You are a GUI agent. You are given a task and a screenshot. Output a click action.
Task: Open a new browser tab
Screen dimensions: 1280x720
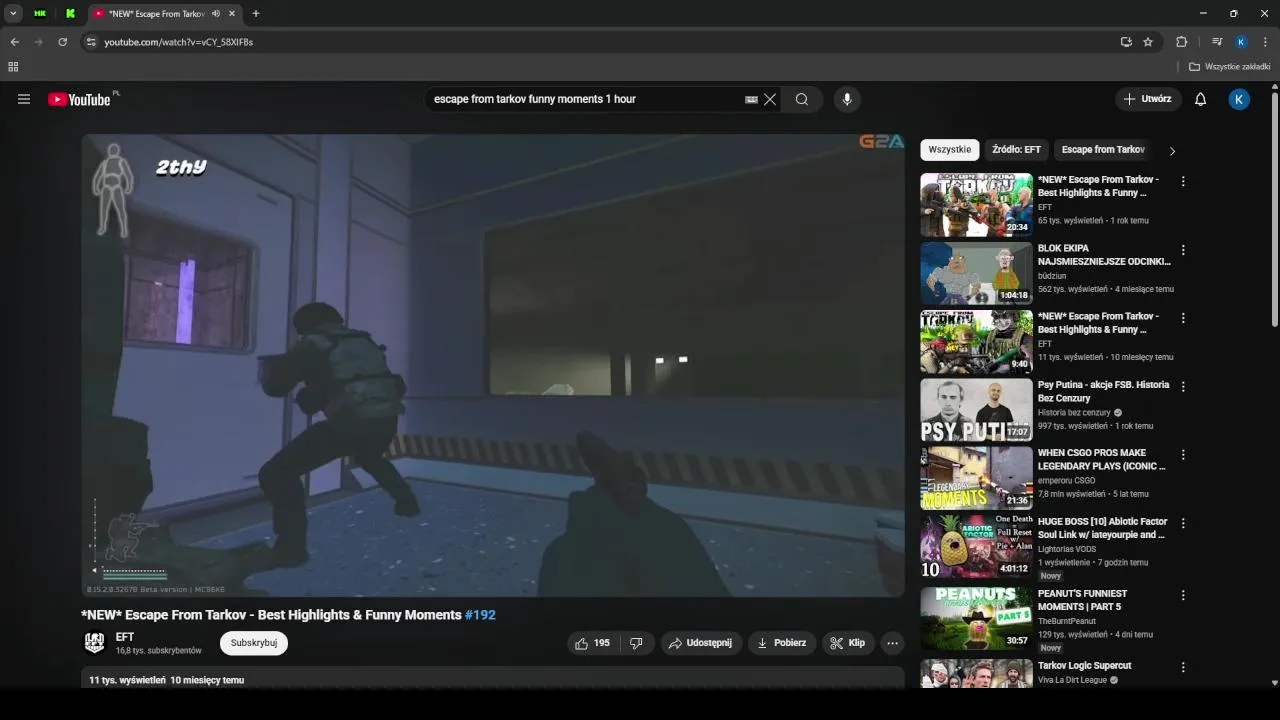pos(256,14)
